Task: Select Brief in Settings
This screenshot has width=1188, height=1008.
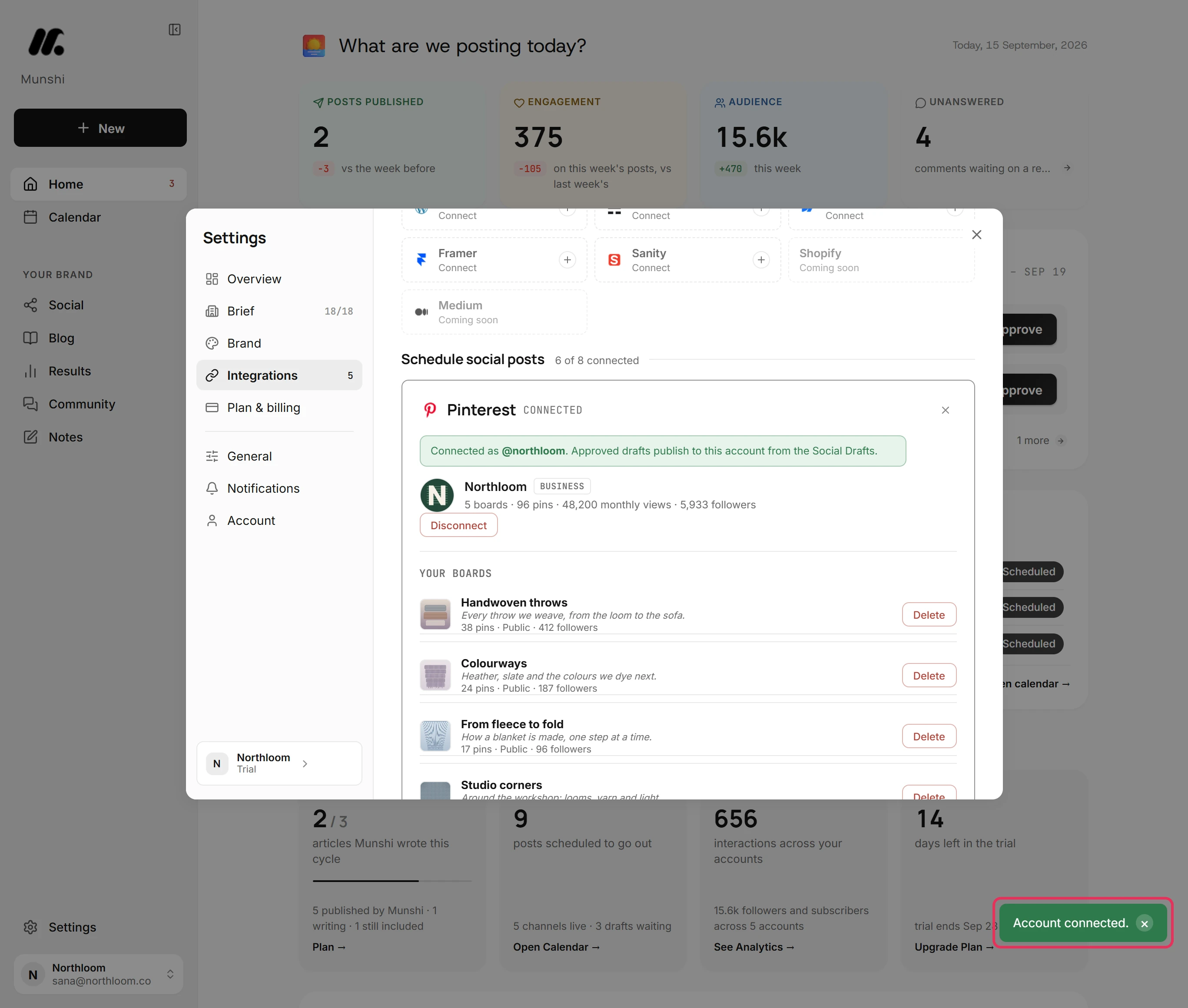Action: pos(279,311)
